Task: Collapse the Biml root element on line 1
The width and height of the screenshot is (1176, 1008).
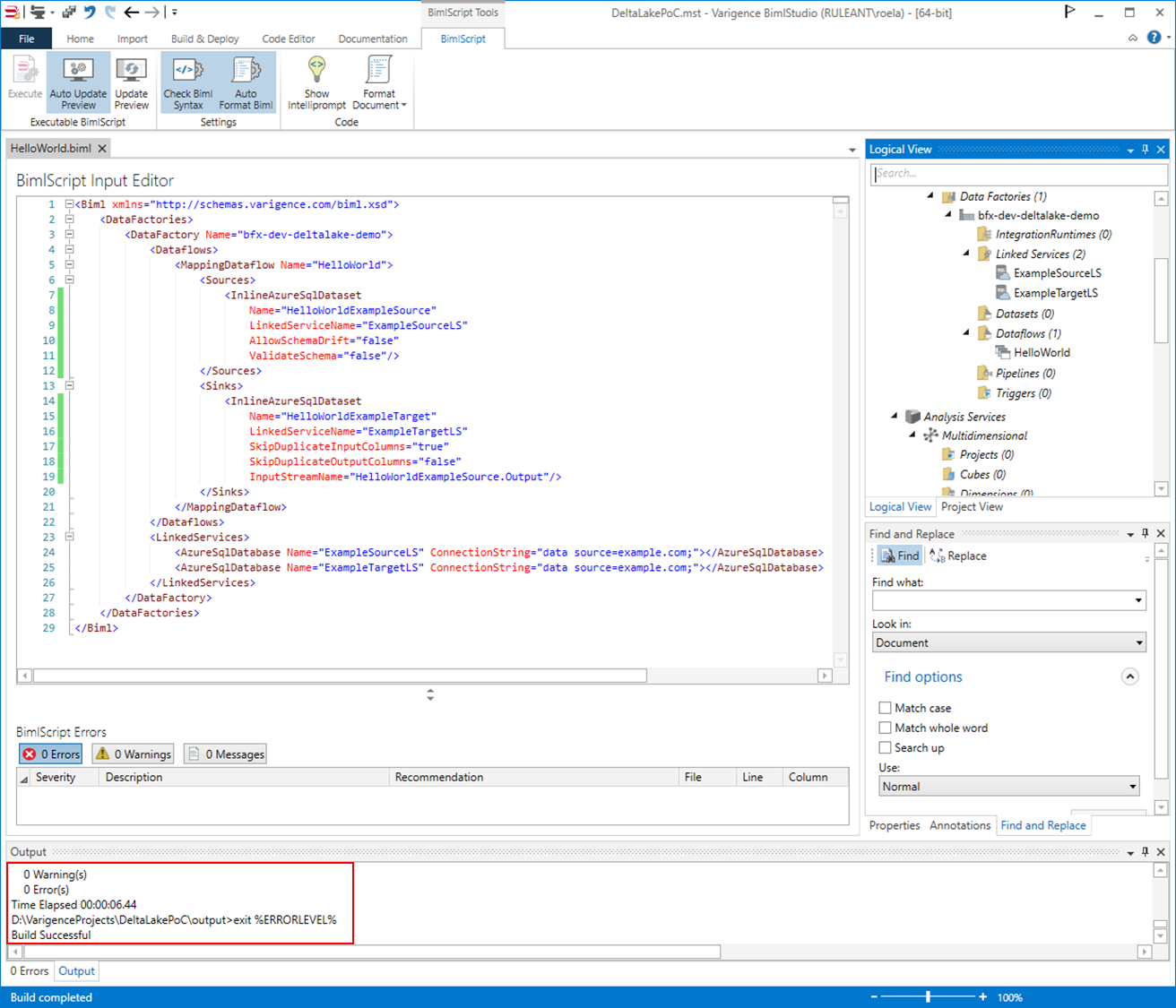Action: click(69, 204)
